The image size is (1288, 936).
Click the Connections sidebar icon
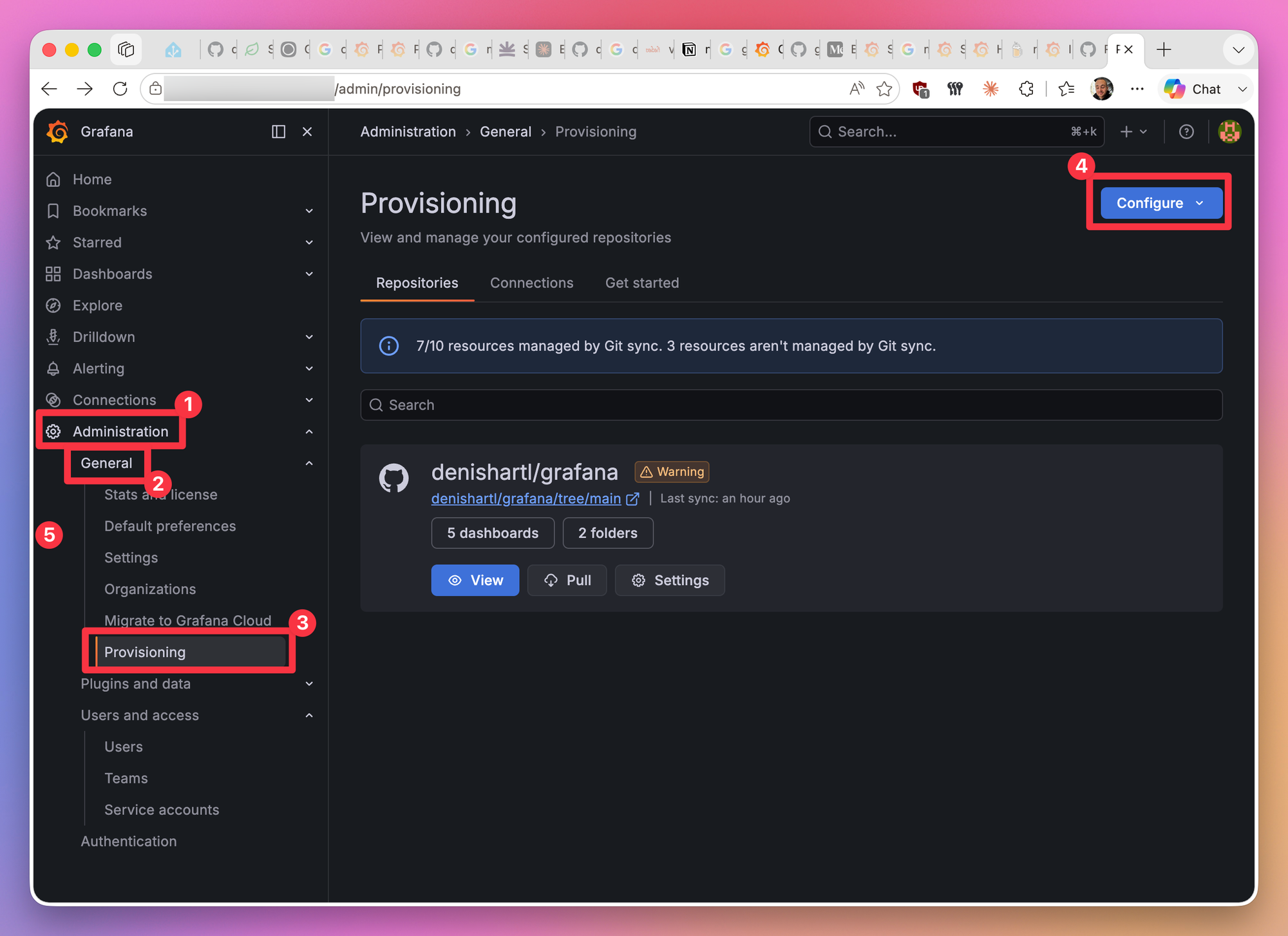tap(53, 400)
